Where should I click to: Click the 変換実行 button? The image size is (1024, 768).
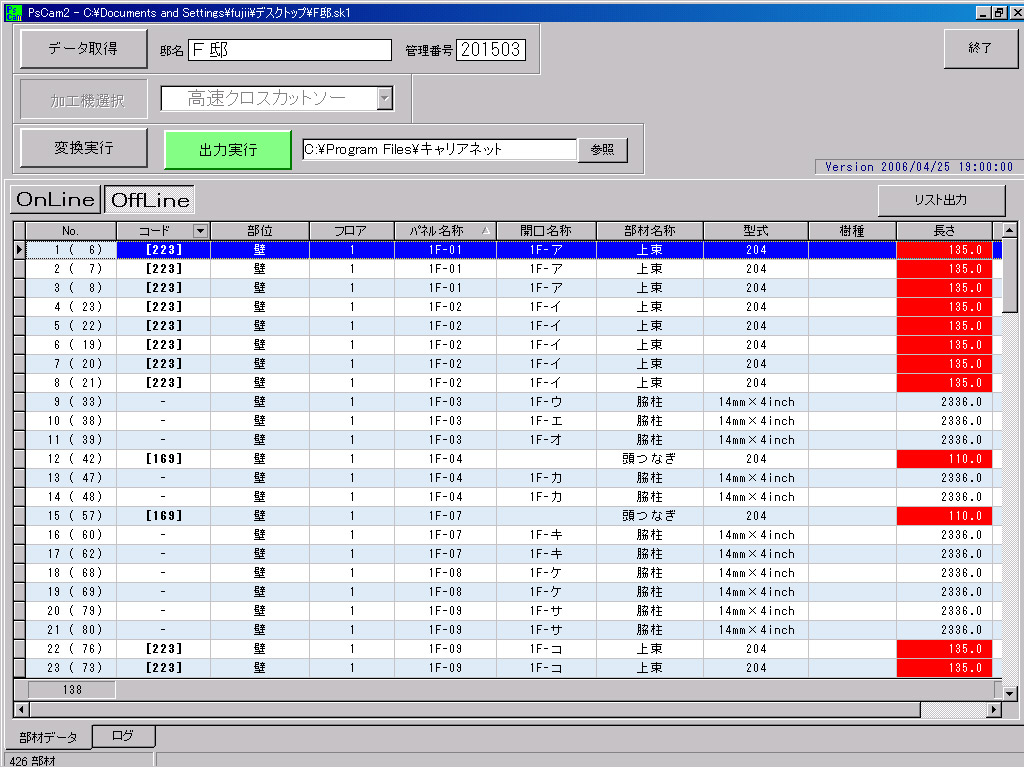click(x=83, y=148)
